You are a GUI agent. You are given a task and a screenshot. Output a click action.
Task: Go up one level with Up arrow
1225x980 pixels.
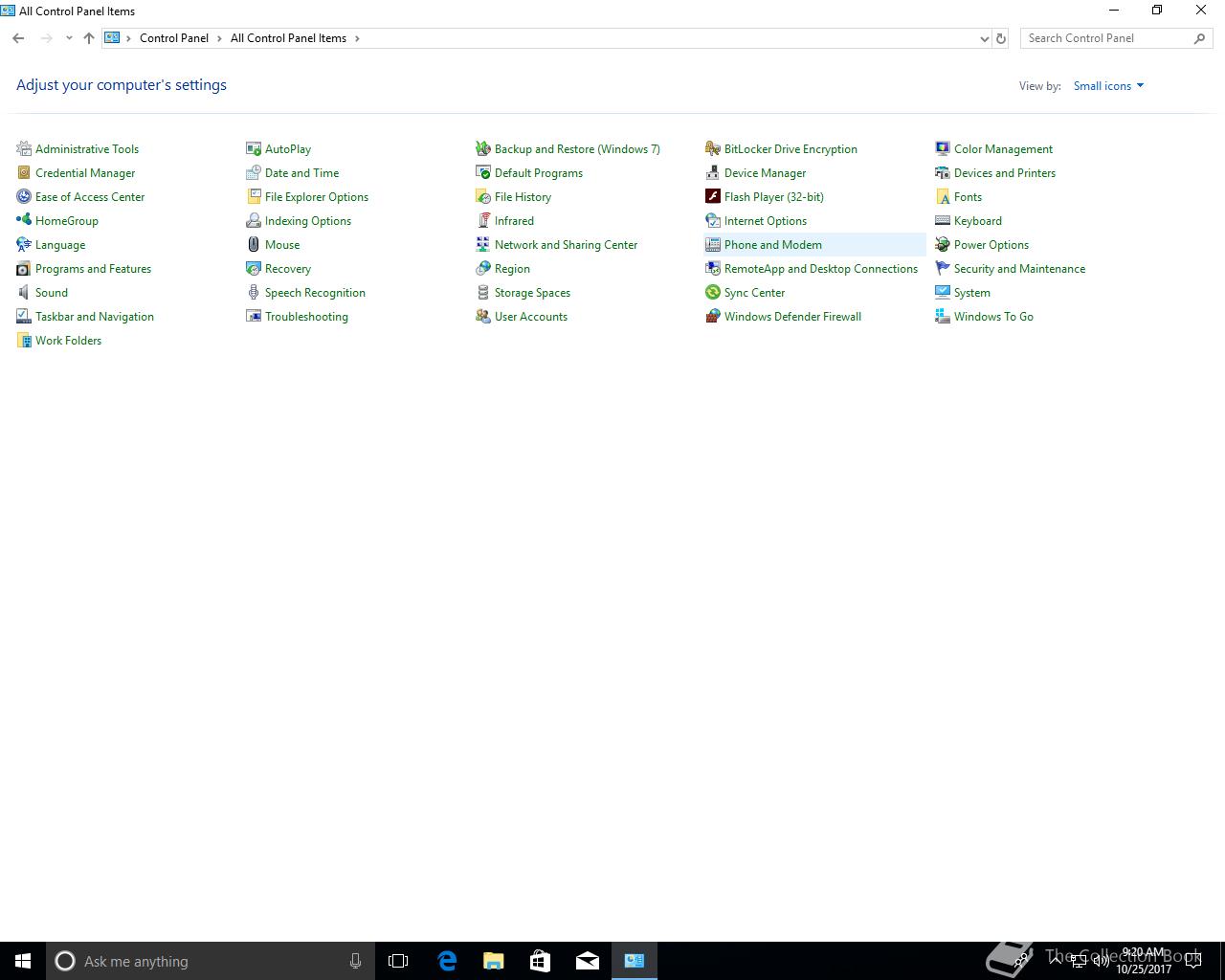coord(89,38)
